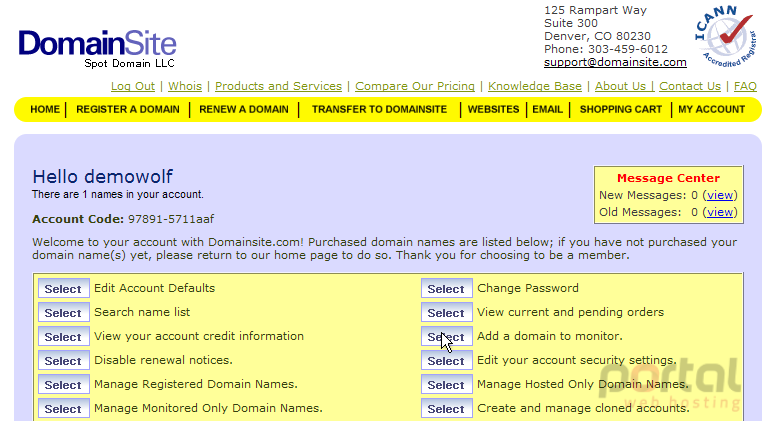Open the FAQ link

tap(745, 86)
